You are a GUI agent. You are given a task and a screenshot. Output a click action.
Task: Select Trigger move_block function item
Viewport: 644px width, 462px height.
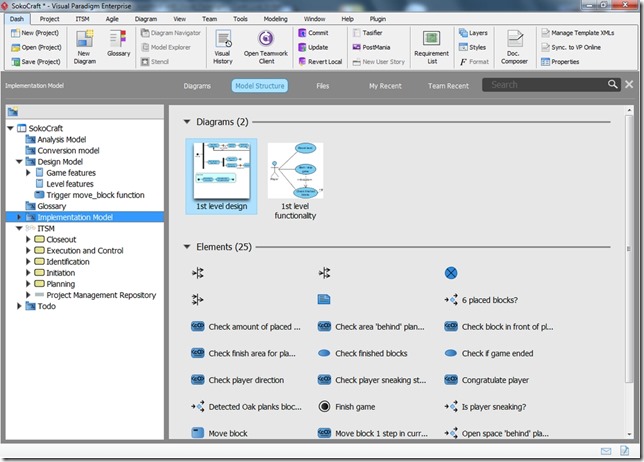(90, 195)
